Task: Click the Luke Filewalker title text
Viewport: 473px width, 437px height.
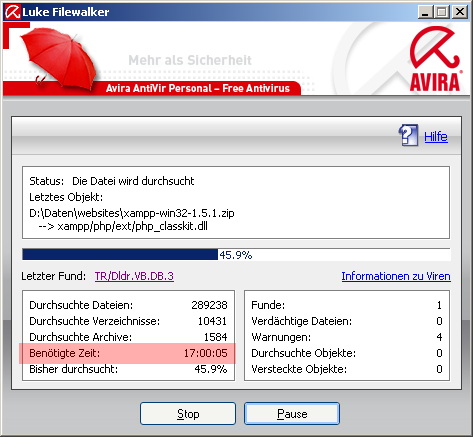Action: [x=66, y=12]
